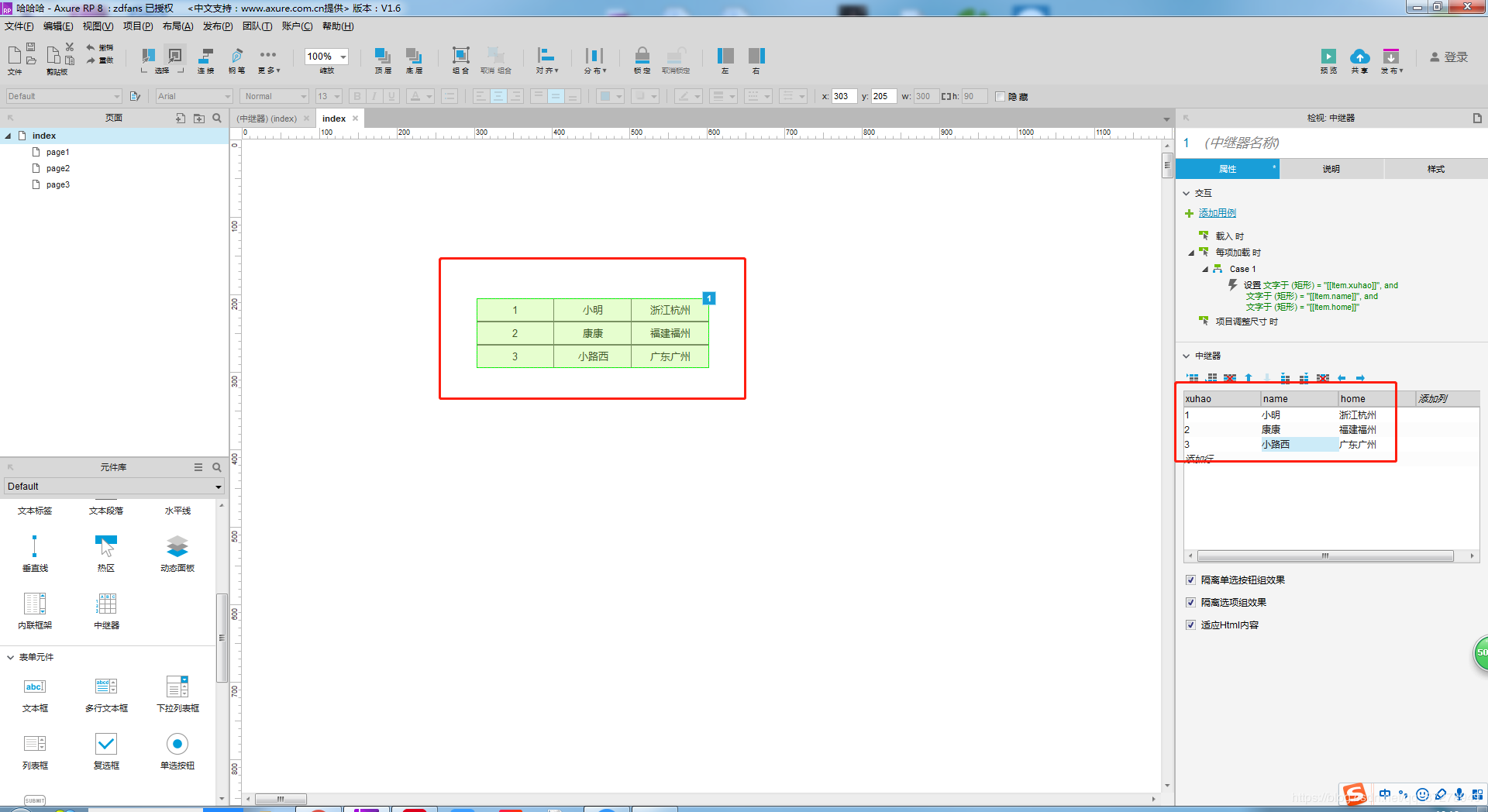1488x812 pixels.
Task: Uncheck 适应Html内容 checkbox
Action: tap(1191, 624)
